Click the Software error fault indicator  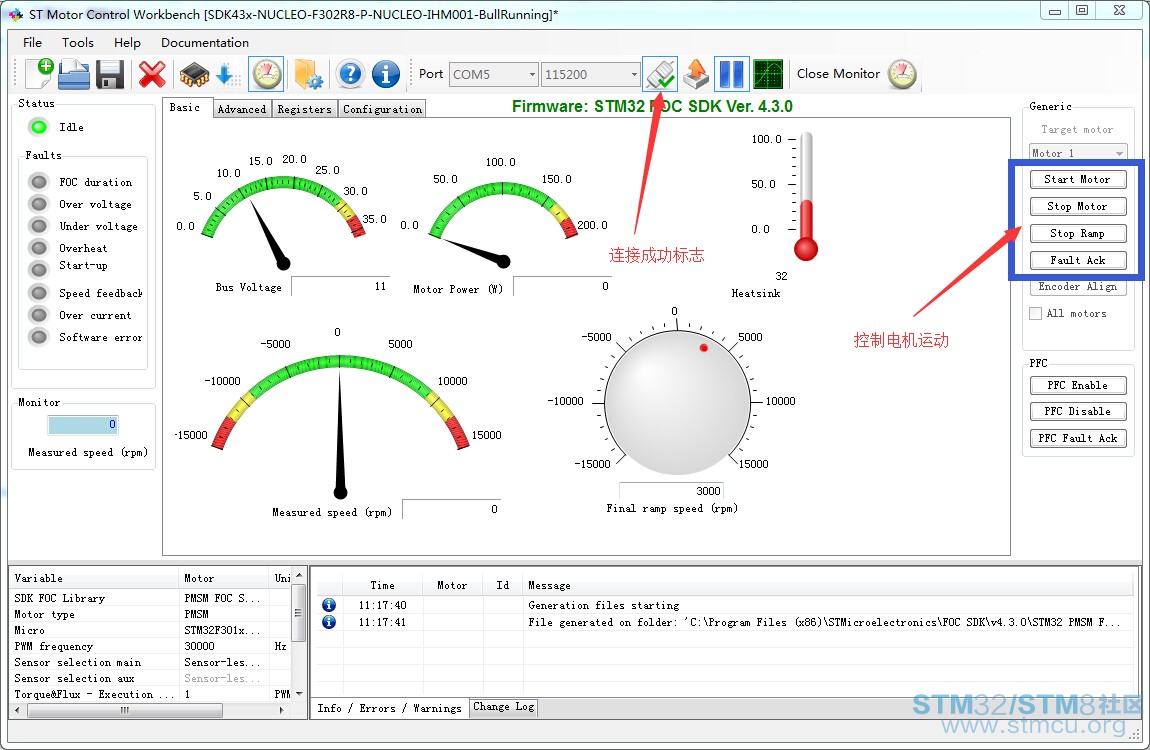click(x=39, y=337)
